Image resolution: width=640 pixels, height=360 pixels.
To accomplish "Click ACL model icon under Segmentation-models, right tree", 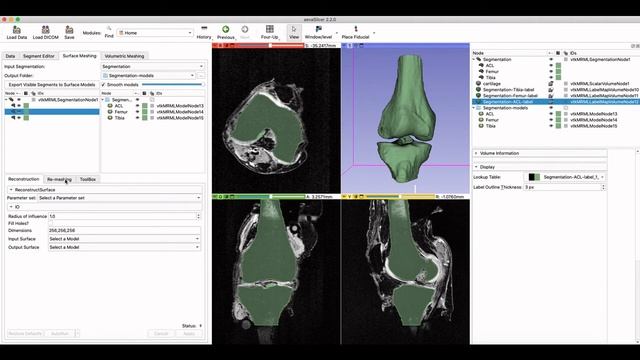I will [481, 114].
